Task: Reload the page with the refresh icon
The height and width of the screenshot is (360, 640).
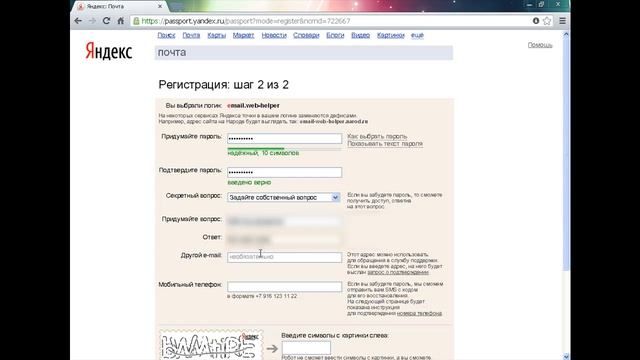Action: coord(106,21)
